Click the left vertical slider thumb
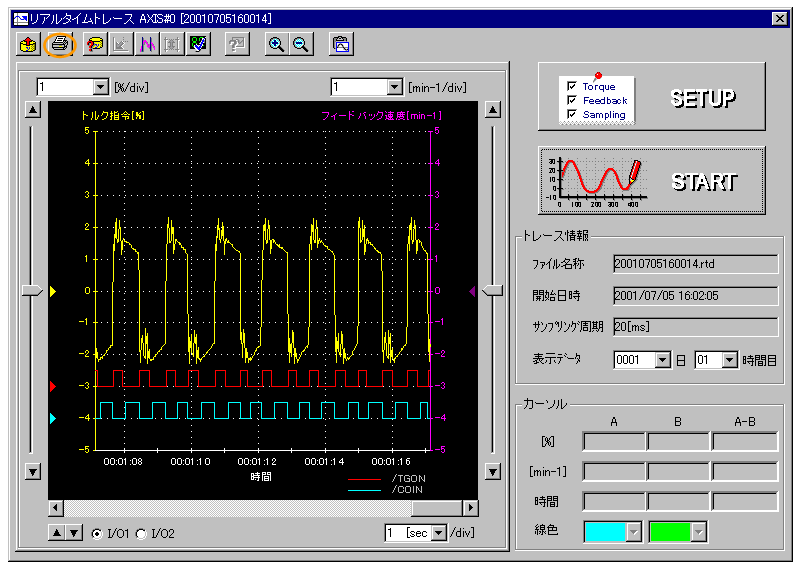This screenshot has height=570, width=799. coord(33,290)
